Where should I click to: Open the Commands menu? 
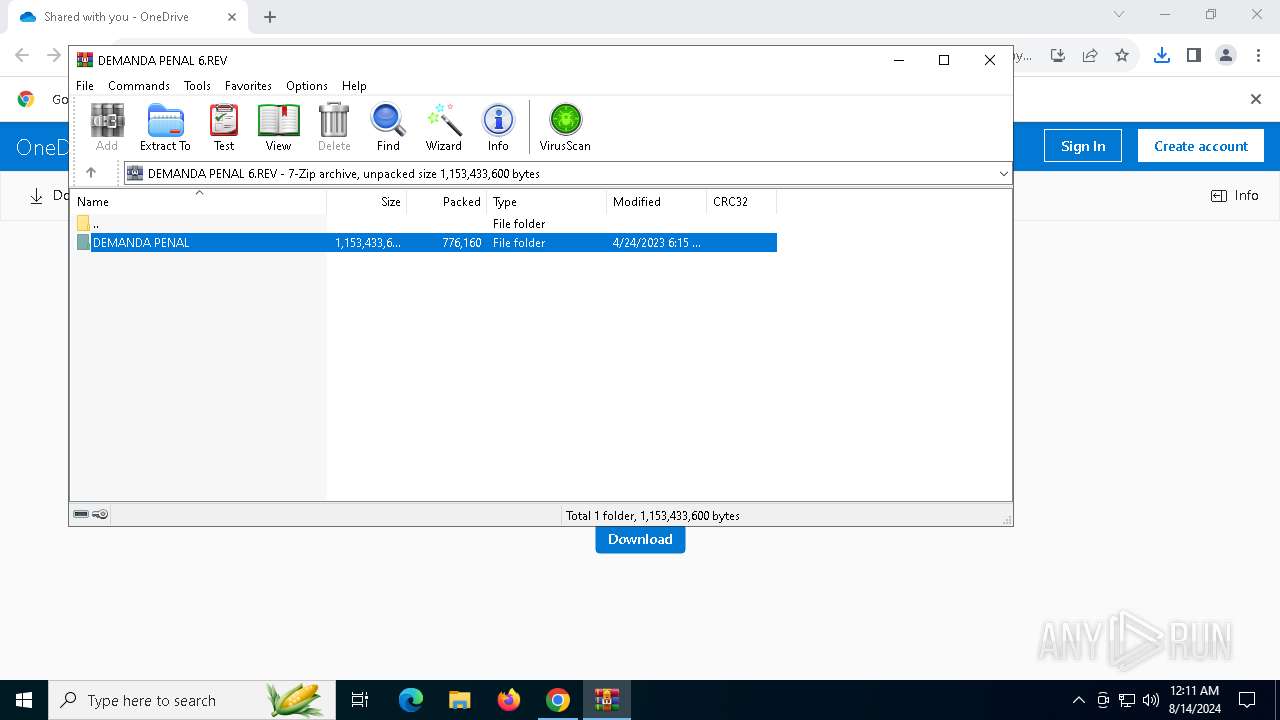click(x=139, y=86)
